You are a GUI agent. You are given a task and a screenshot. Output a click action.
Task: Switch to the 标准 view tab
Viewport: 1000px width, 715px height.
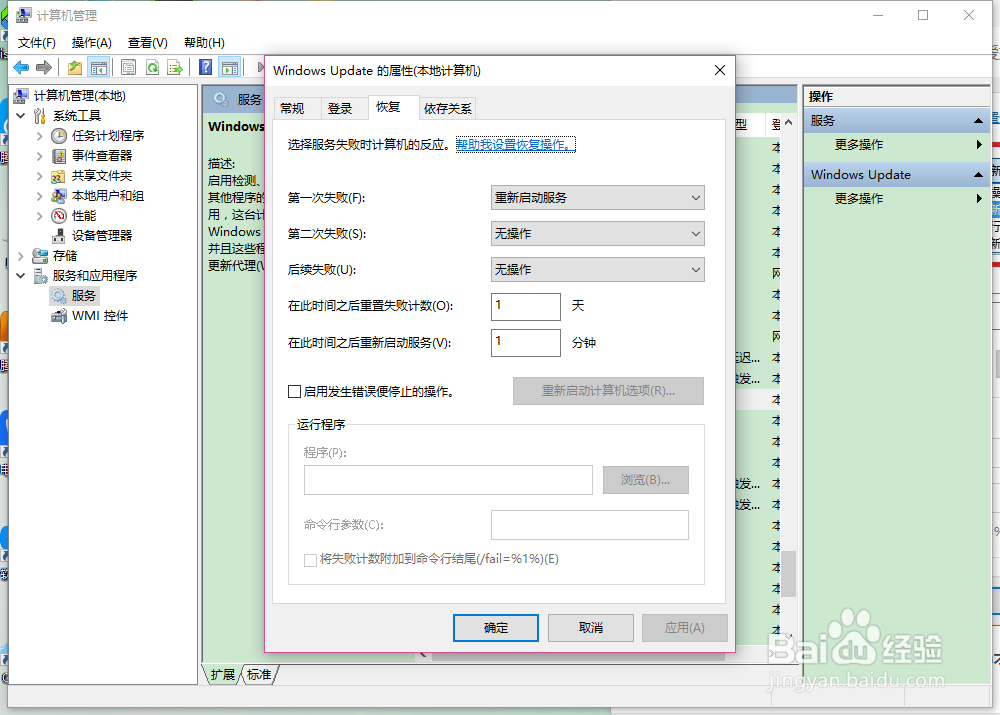click(259, 675)
